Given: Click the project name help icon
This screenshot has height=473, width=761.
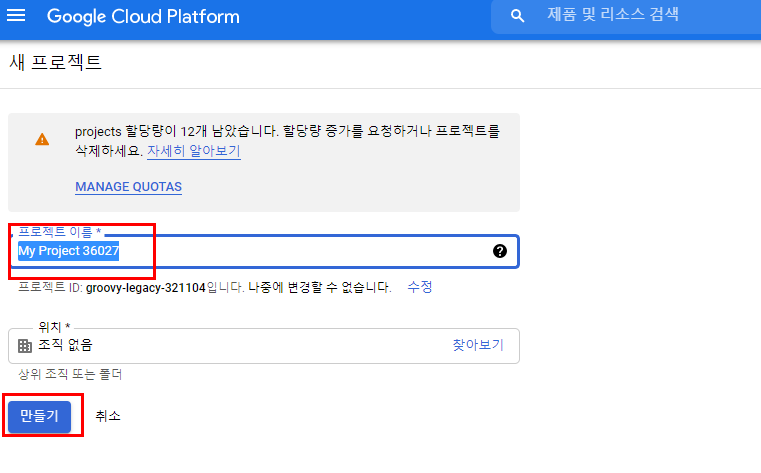Looking at the screenshot, I should [x=499, y=251].
